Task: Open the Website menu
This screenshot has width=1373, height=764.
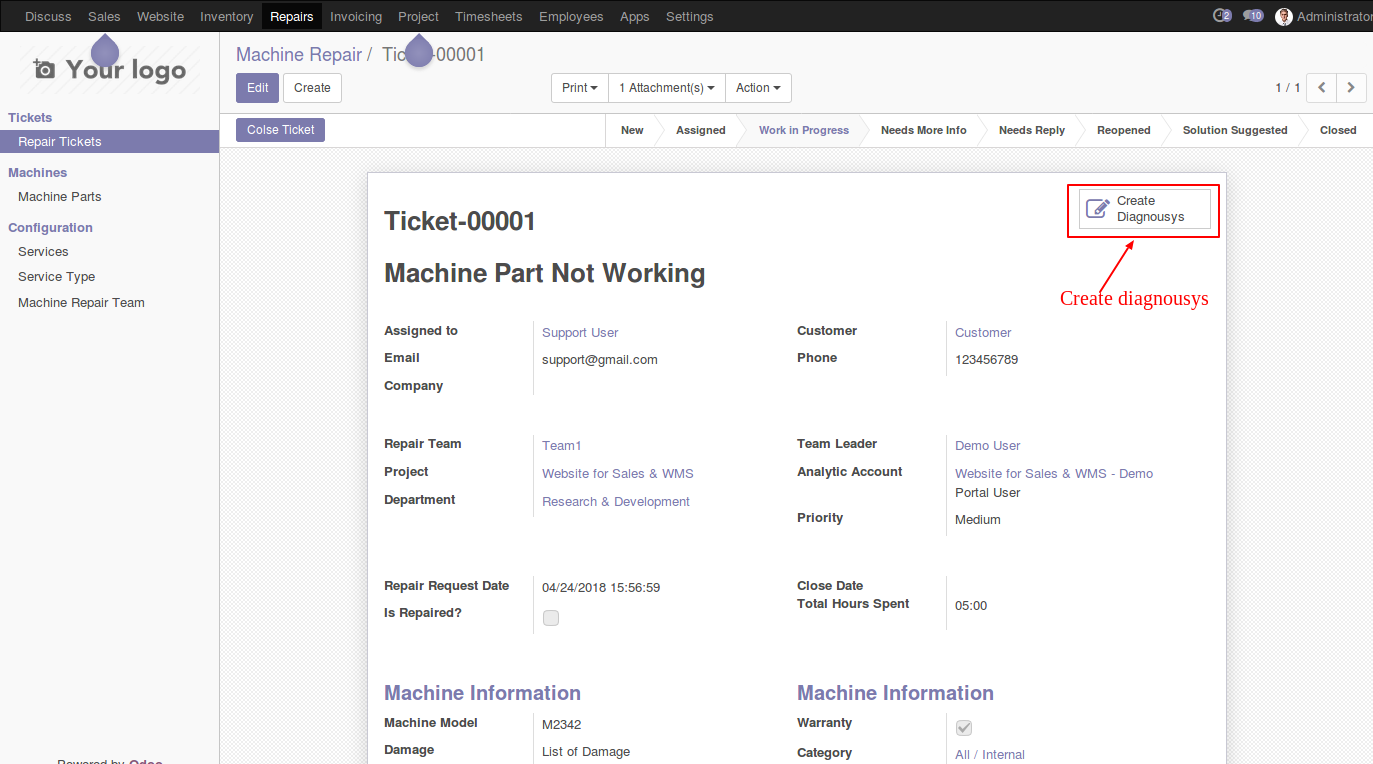Action: coord(160,16)
